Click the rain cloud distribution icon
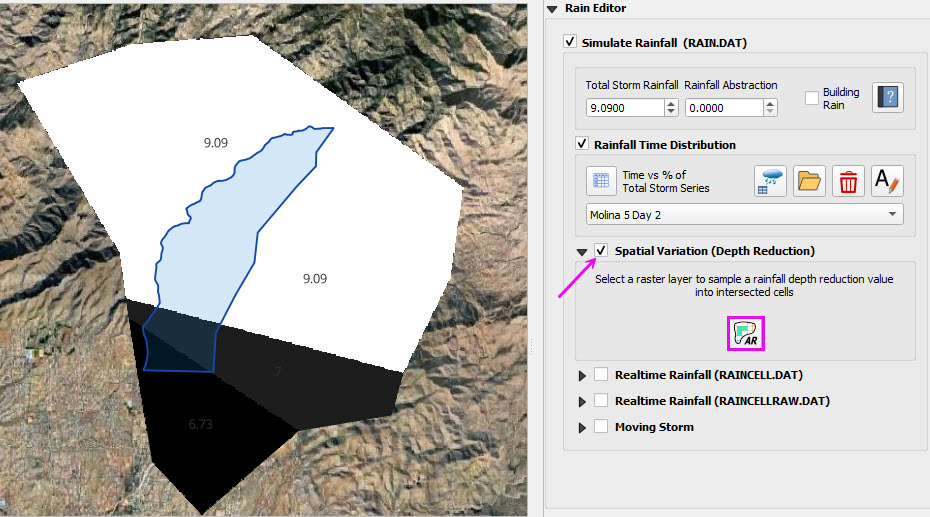Image resolution: width=930 pixels, height=517 pixels. coord(770,181)
